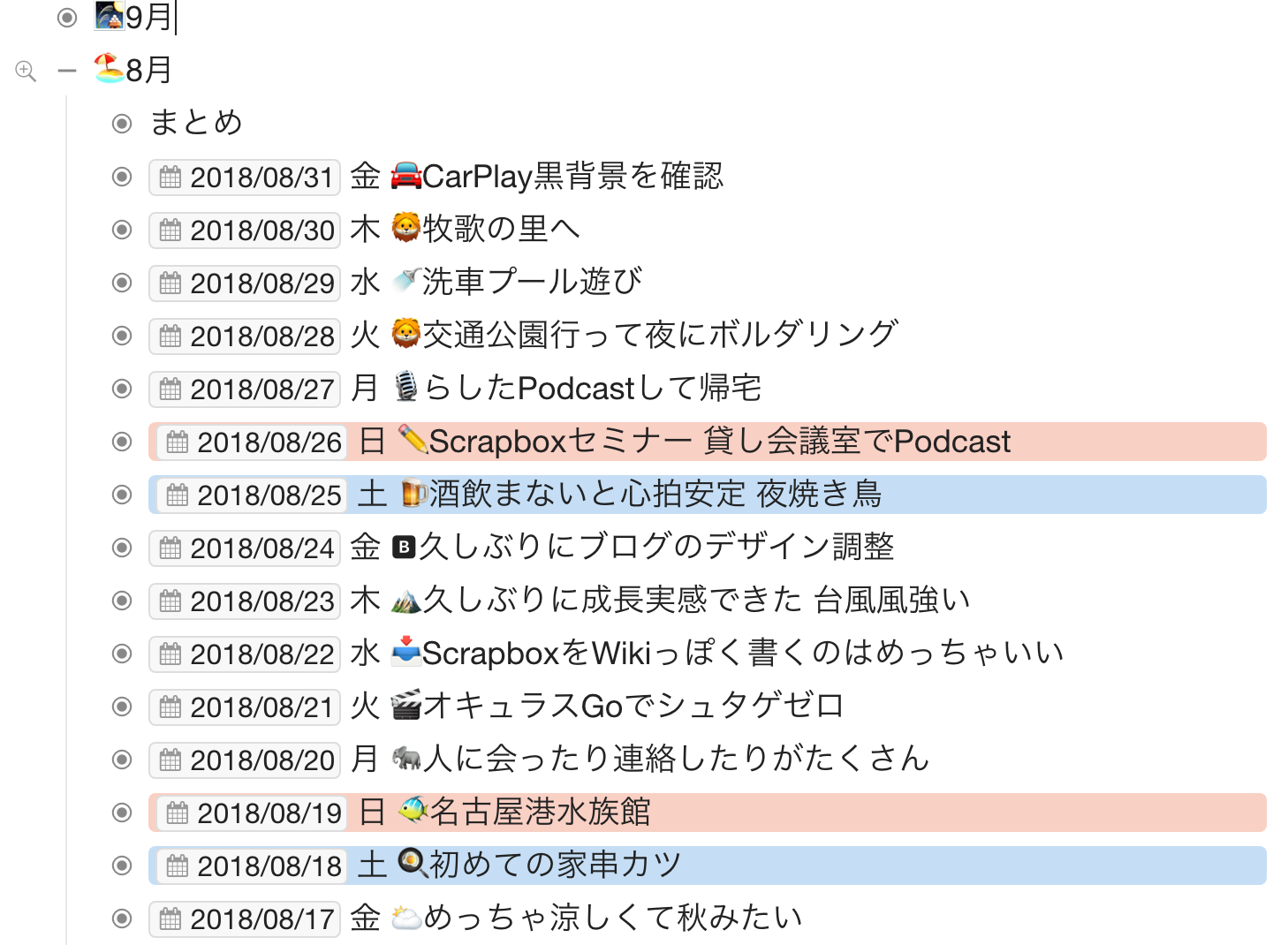Select the highlighted 2018/08/18 row

click(530, 866)
